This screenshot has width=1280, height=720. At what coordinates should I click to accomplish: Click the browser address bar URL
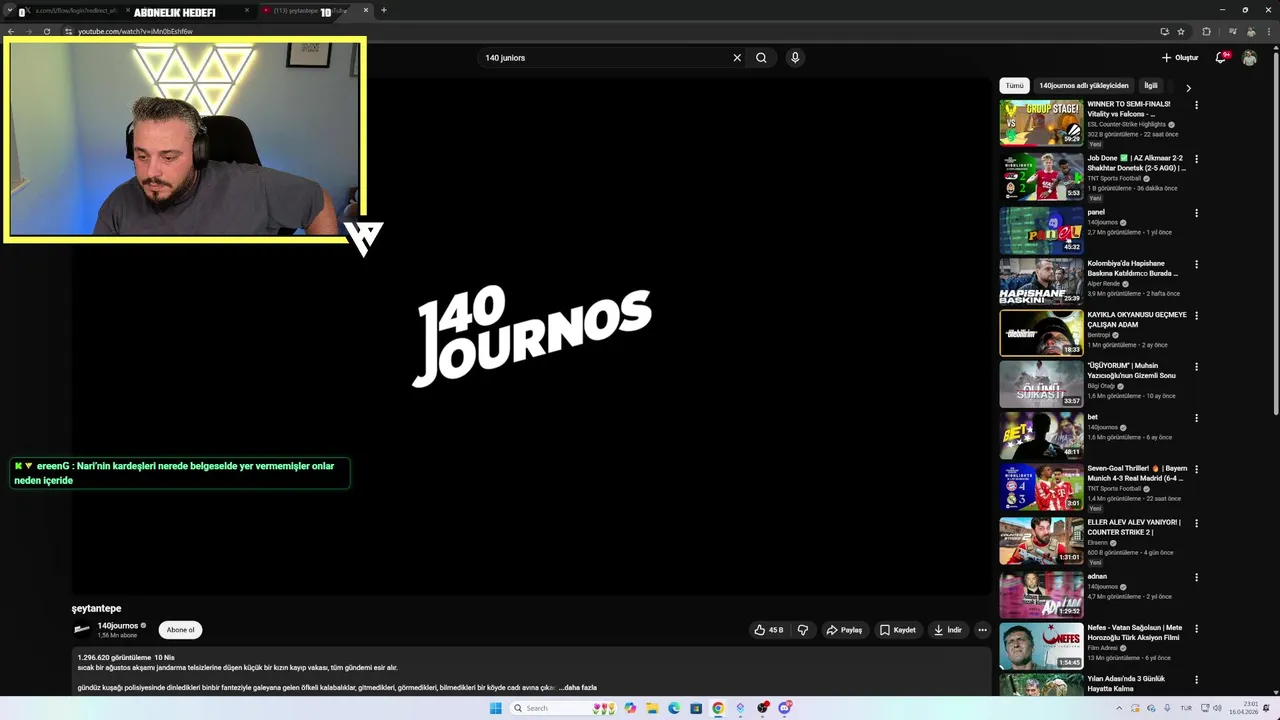[x=135, y=31]
